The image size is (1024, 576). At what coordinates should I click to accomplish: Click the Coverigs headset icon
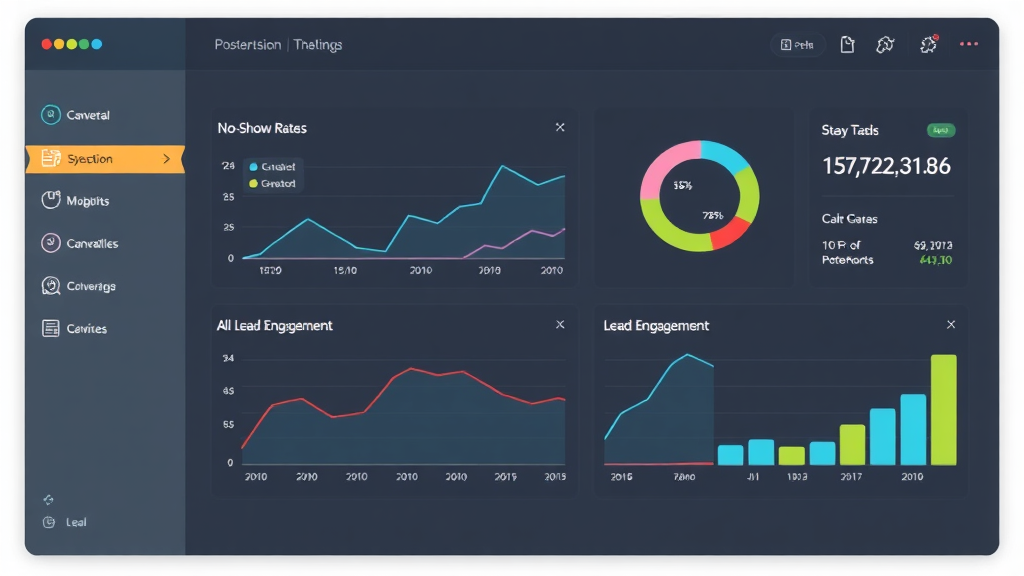(50, 286)
